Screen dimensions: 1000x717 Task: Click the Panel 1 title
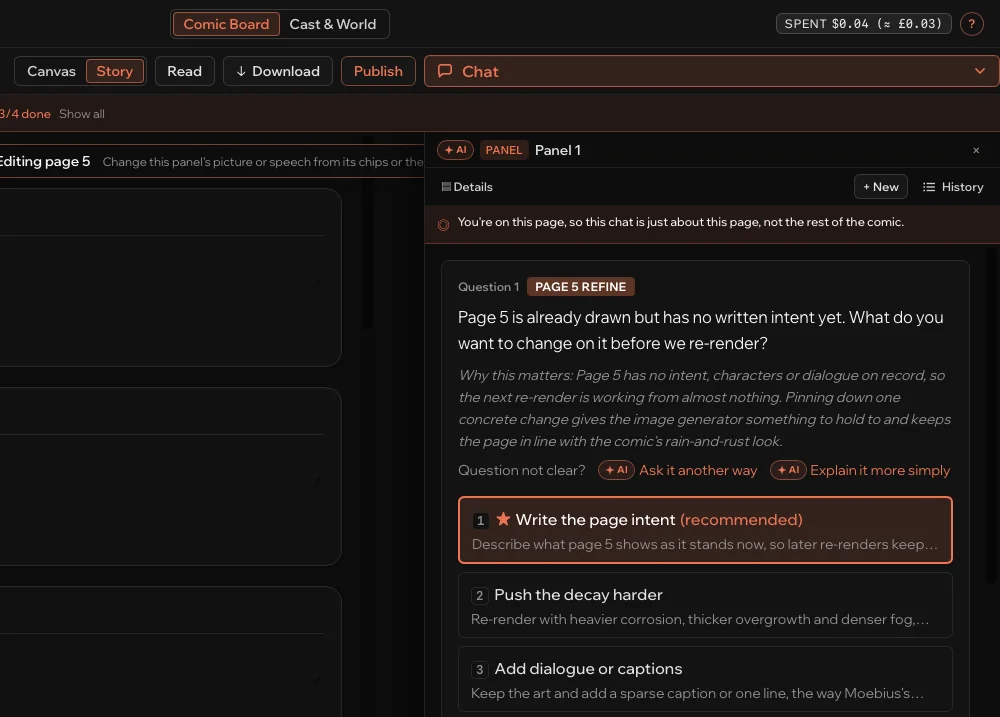(x=557, y=150)
